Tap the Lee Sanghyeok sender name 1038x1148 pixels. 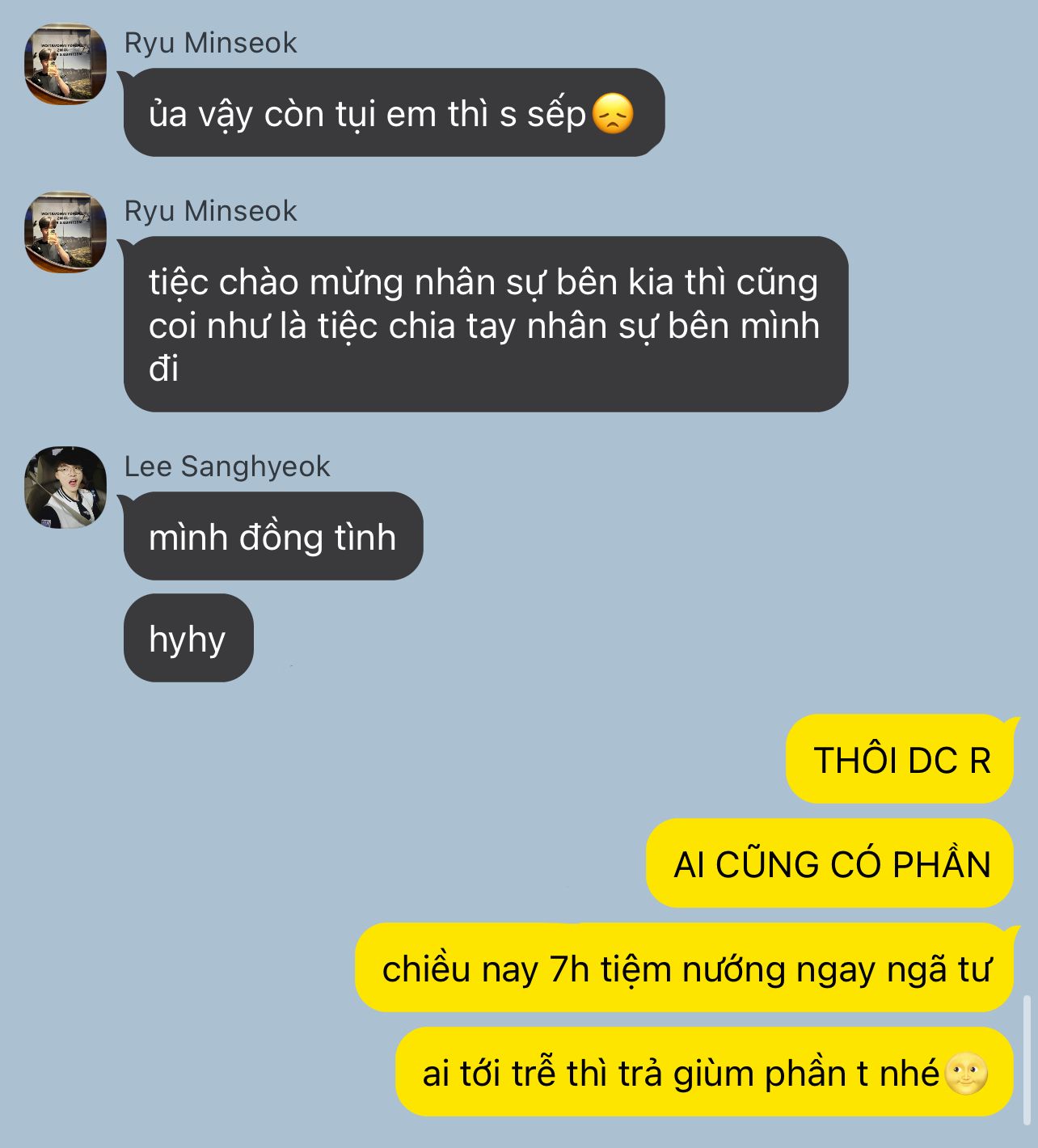coord(227,466)
